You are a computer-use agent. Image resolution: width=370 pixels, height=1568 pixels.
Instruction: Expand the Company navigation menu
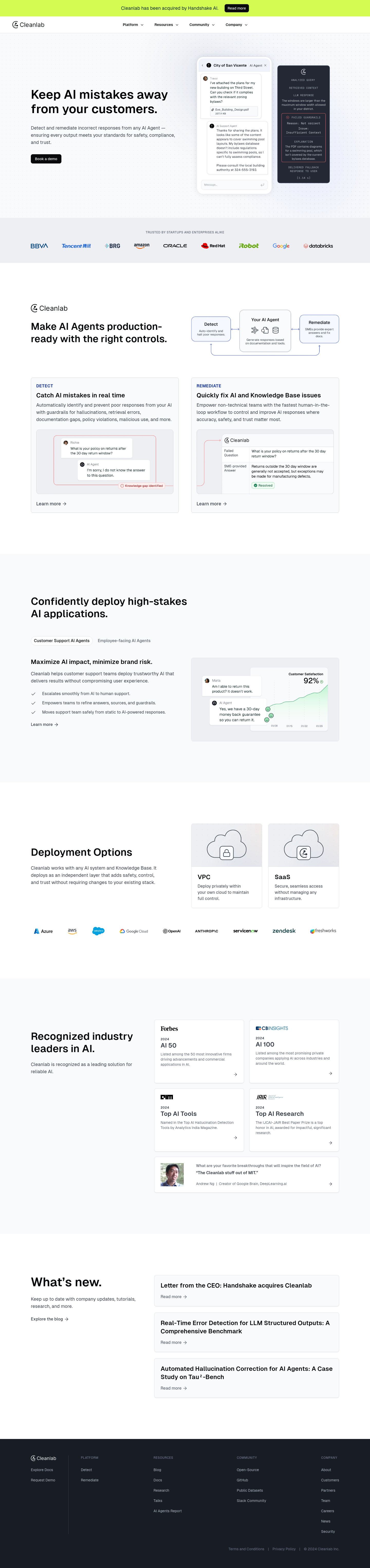[236, 25]
